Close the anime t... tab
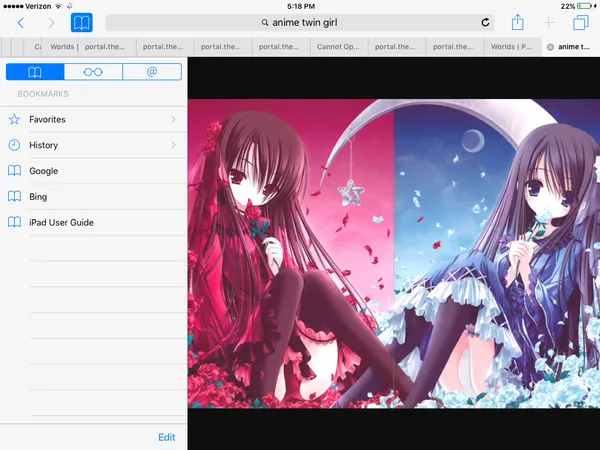This screenshot has width=600, height=450. [550, 47]
